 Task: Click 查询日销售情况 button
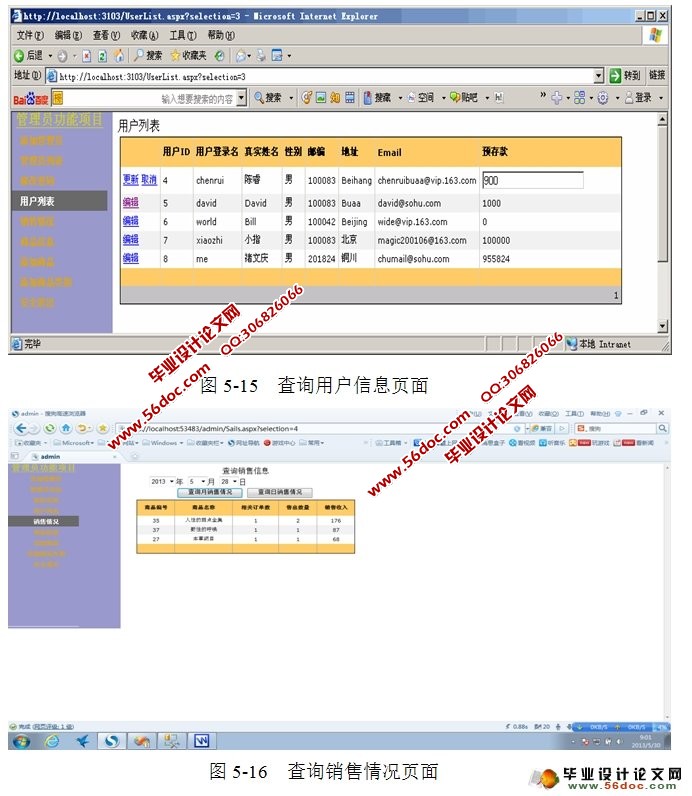(280, 492)
